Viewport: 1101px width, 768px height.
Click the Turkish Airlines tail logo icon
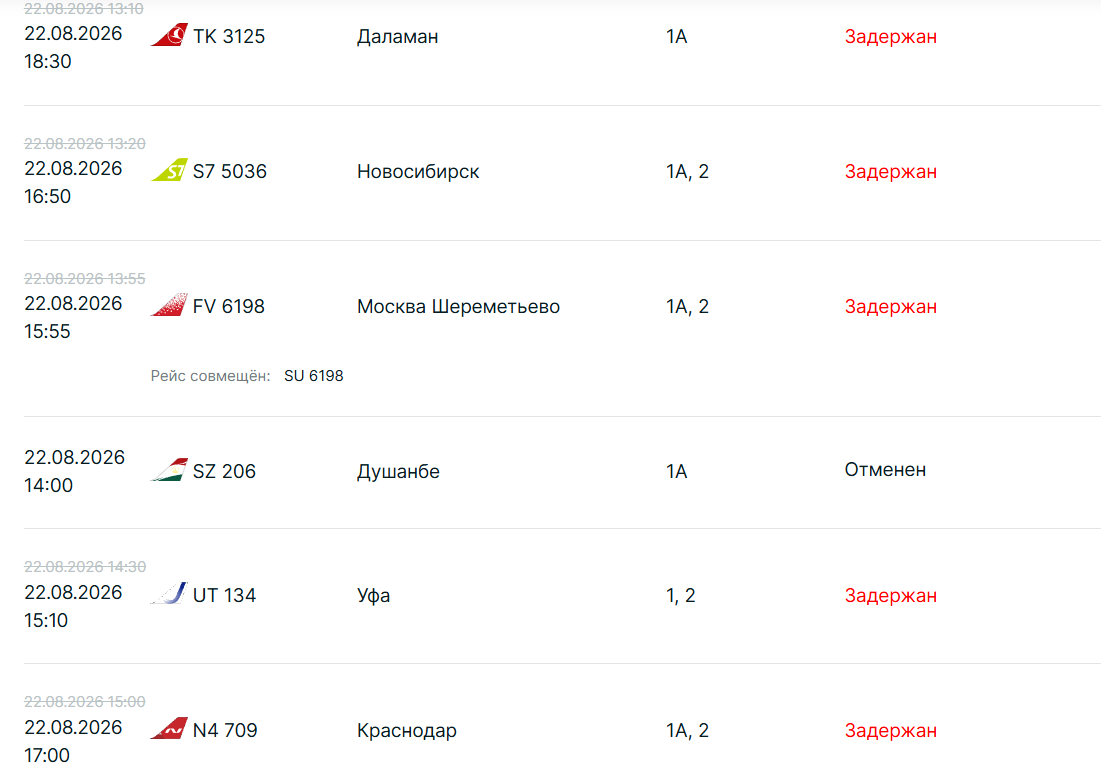[x=169, y=35]
